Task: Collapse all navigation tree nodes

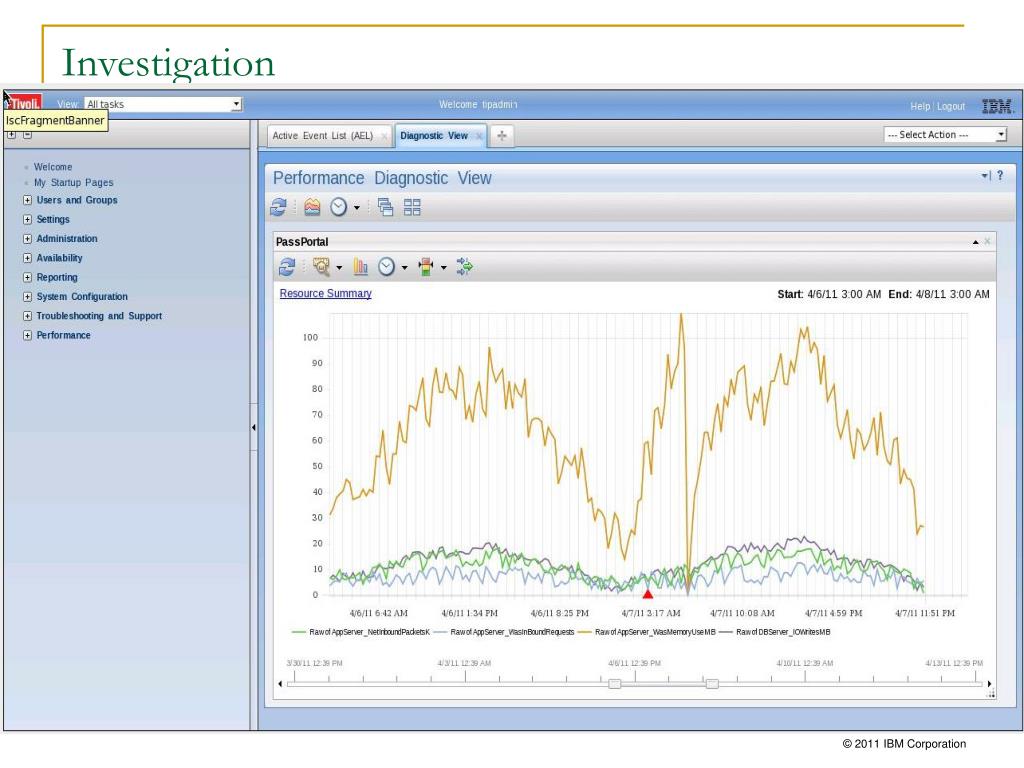Action: point(27,135)
